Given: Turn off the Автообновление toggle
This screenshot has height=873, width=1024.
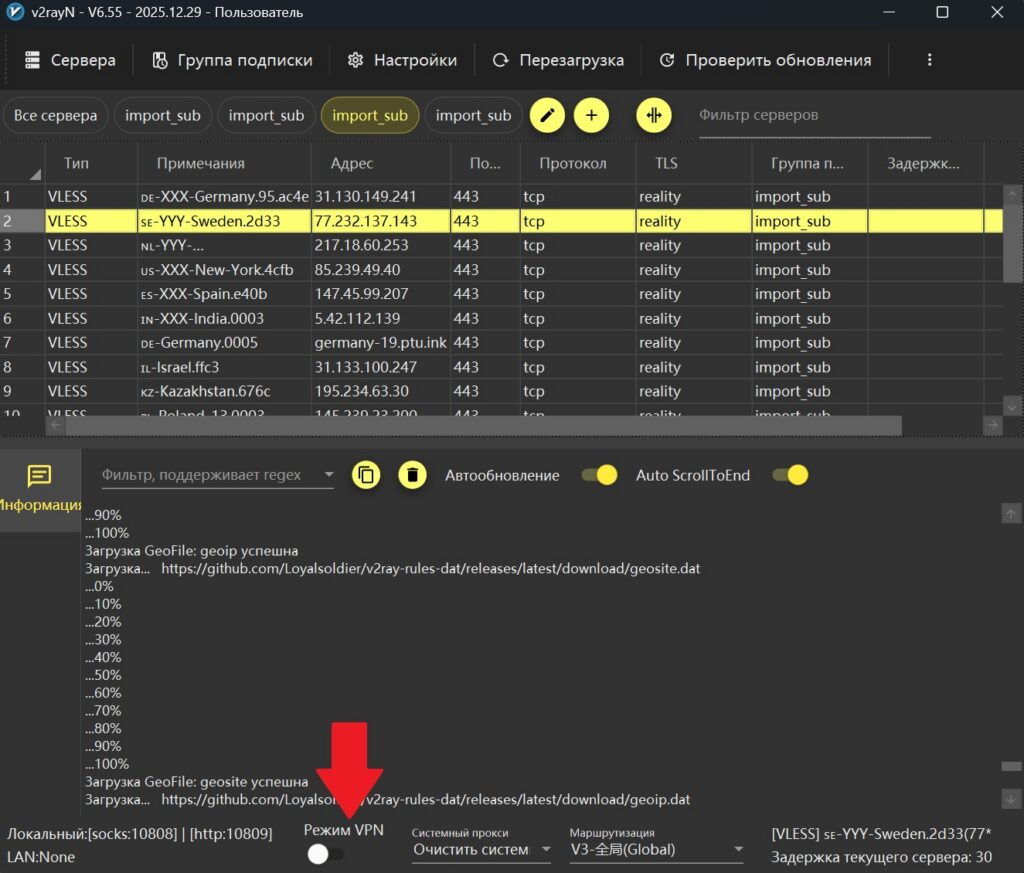Looking at the screenshot, I should coord(599,475).
